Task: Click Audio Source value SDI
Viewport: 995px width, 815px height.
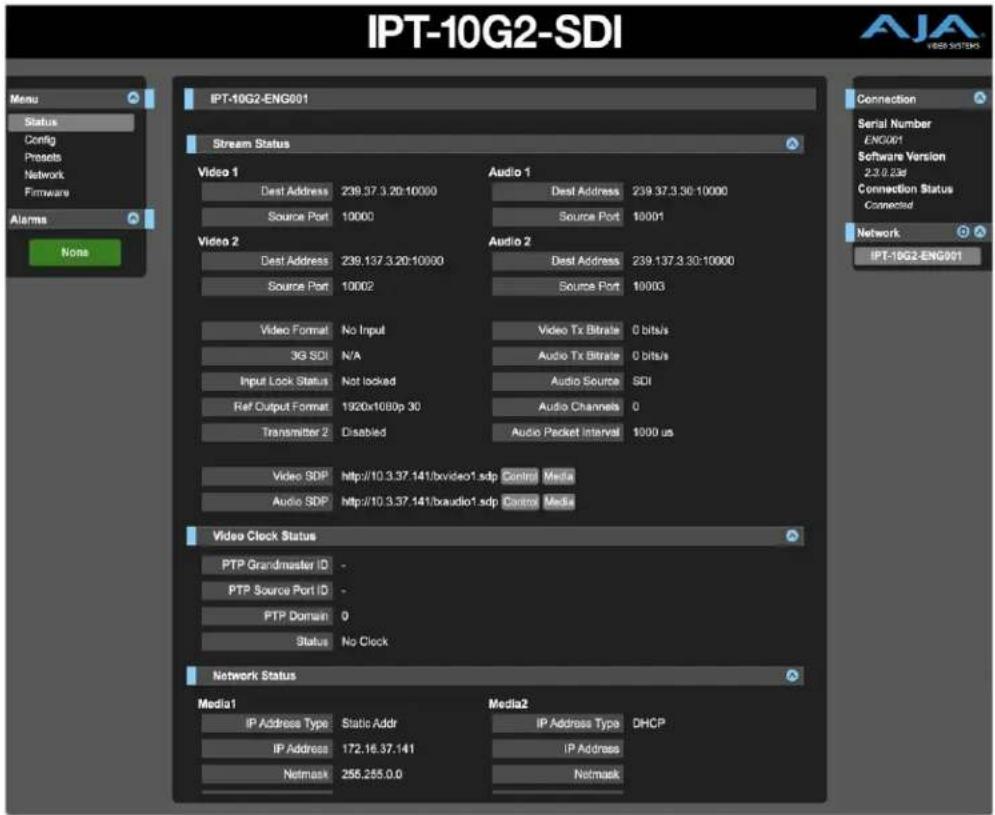Action: (x=642, y=381)
